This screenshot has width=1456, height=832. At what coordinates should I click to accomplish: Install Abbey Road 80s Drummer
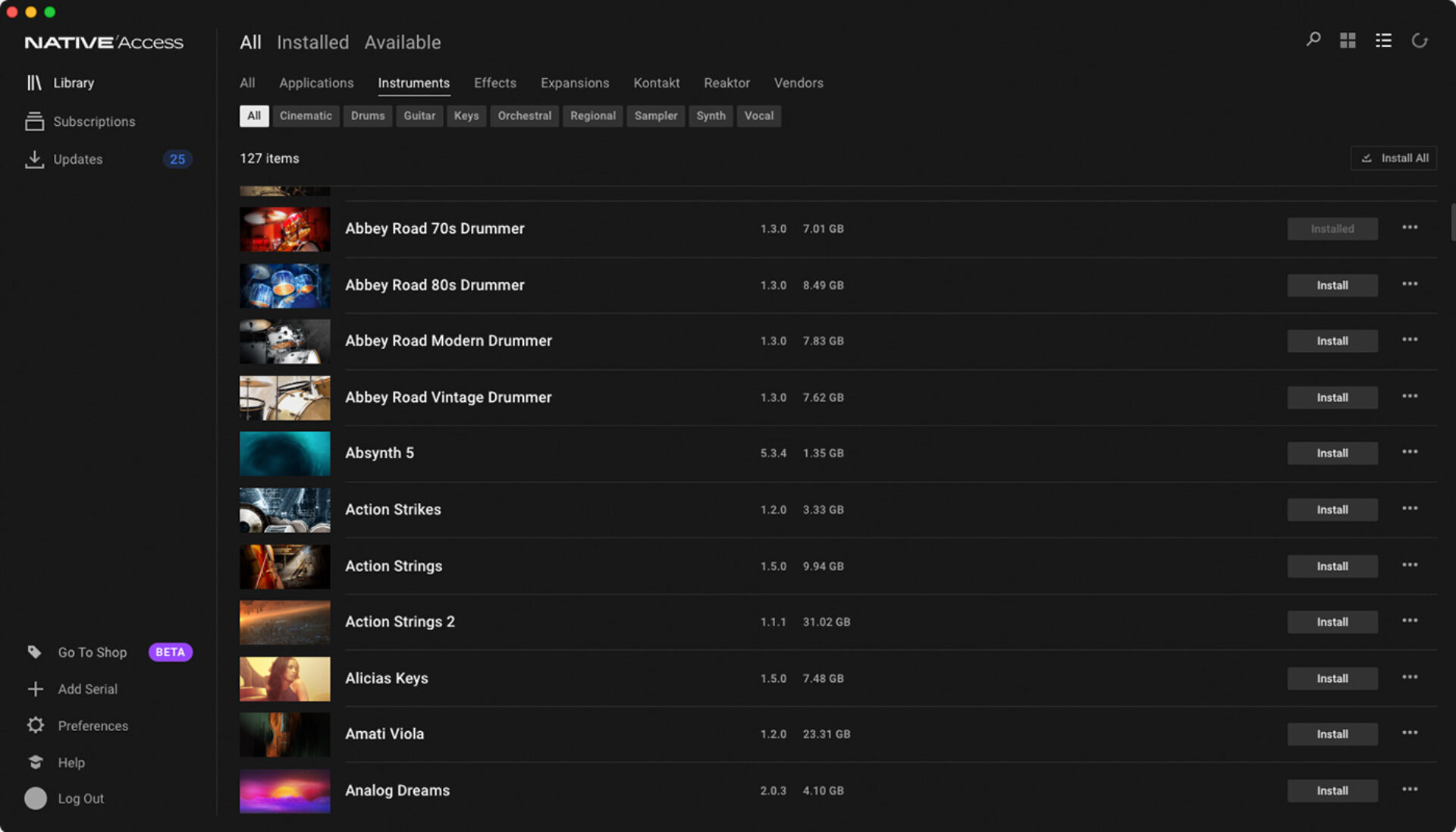[1332, 285]
